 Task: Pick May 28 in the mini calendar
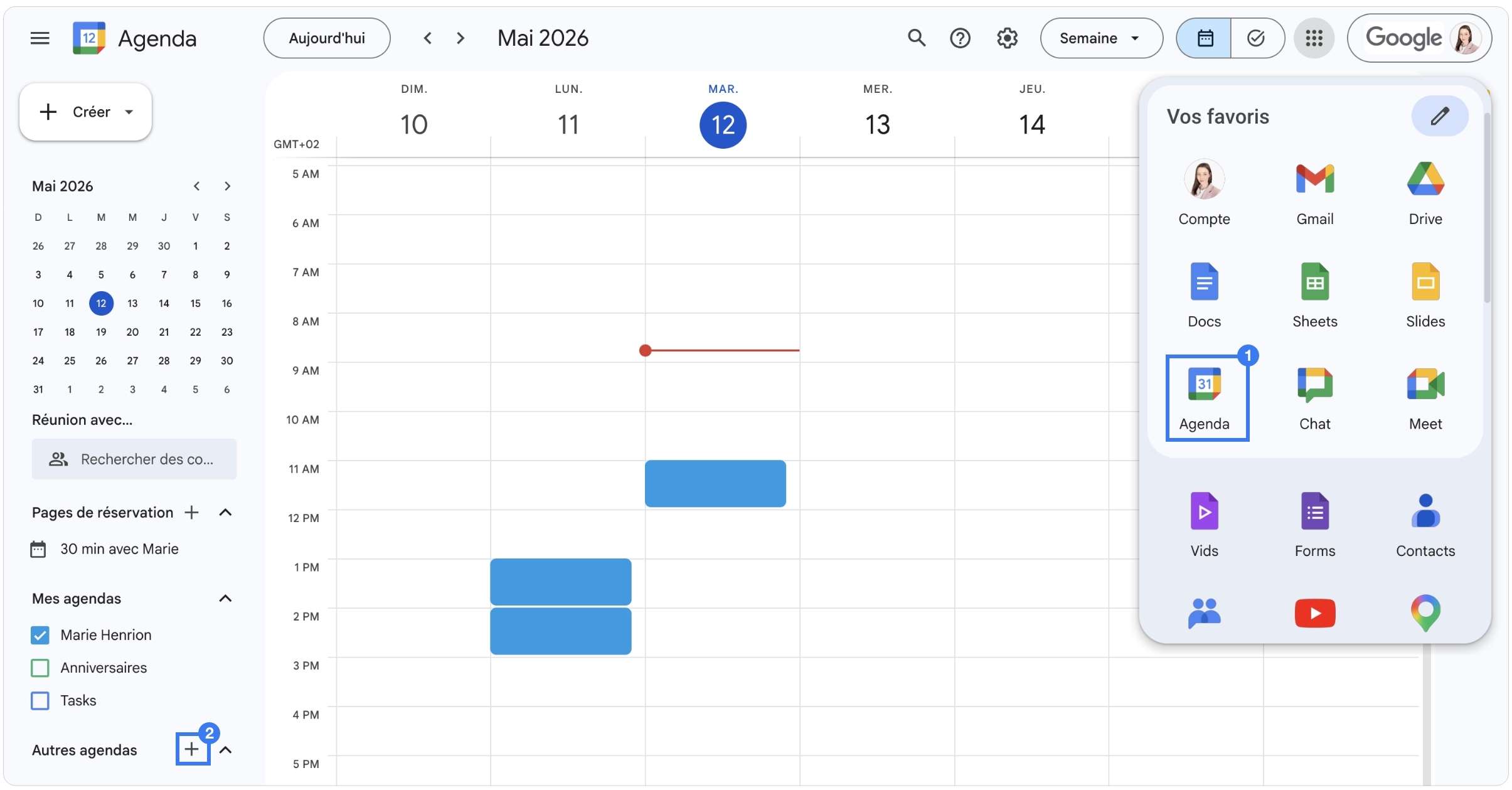(x=164, y=361)
